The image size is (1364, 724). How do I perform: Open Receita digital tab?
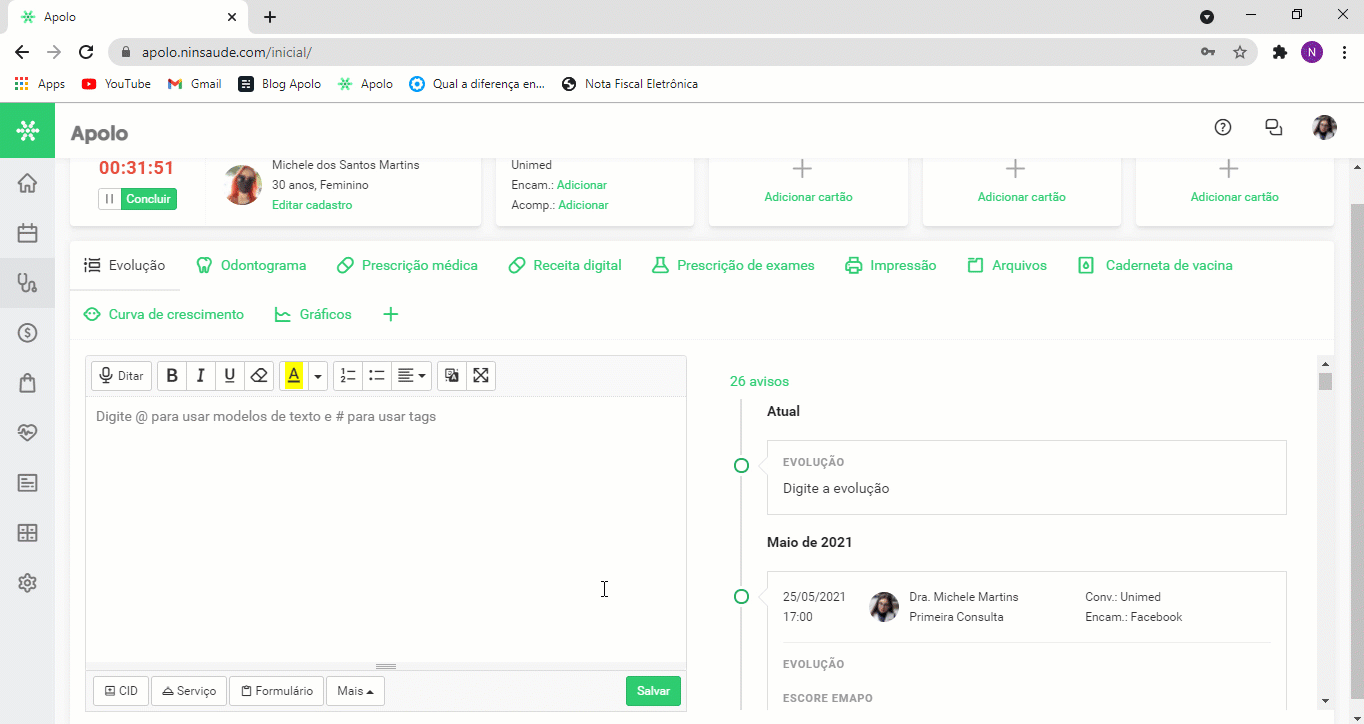pos(565,265)
